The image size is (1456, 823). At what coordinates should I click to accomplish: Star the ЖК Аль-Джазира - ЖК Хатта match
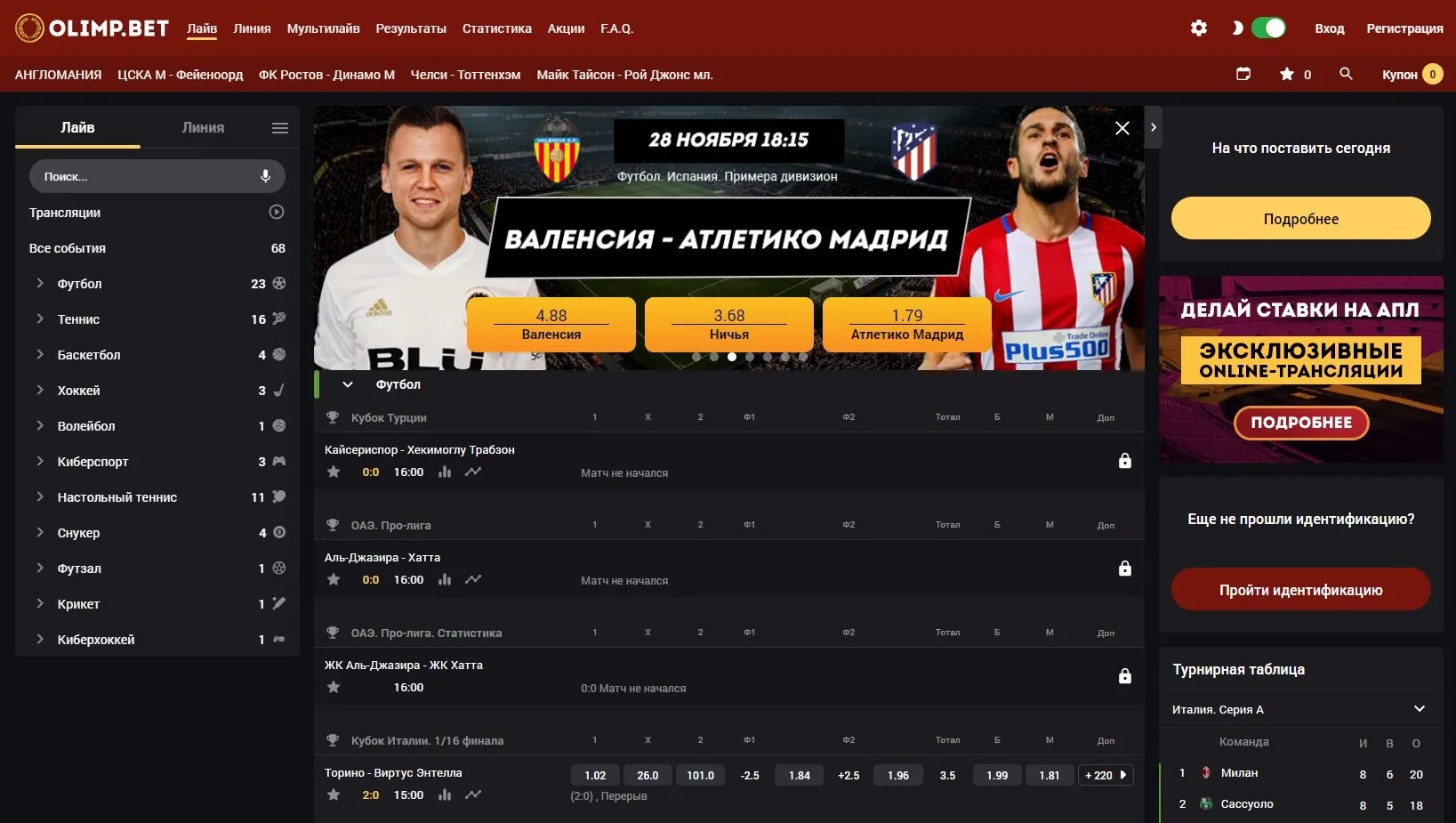[334, 687]
